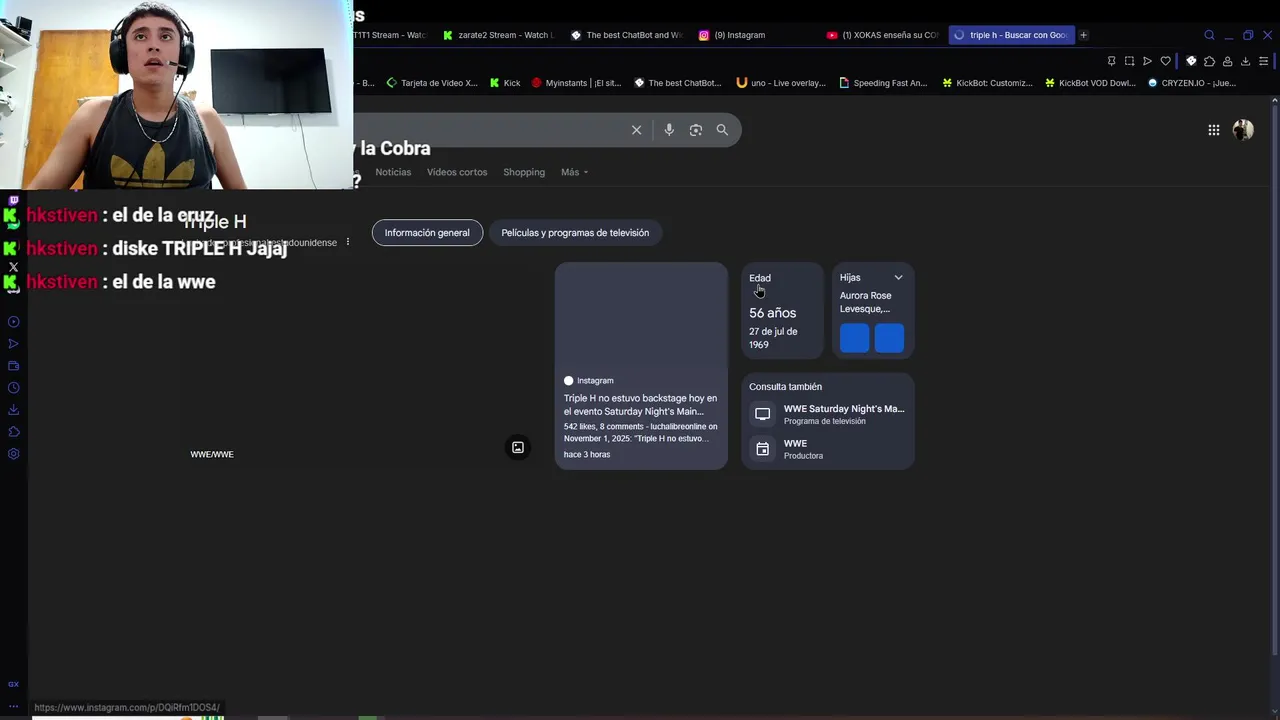Open the KickBot: Customiz... bookmark
Image resolution: width=1280 pixels, height=720 pixels.
[x=987, y=83]
